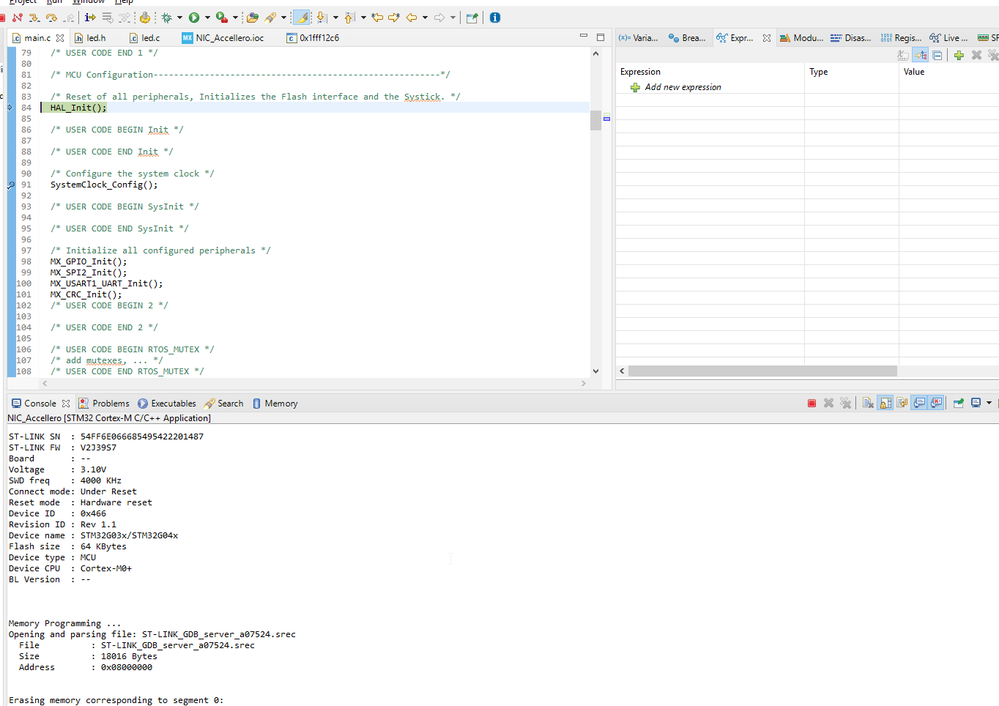Screen dimensions: 999x706
Task: Click the Back navigation arrow icon
Action: [x=412, y=17]
